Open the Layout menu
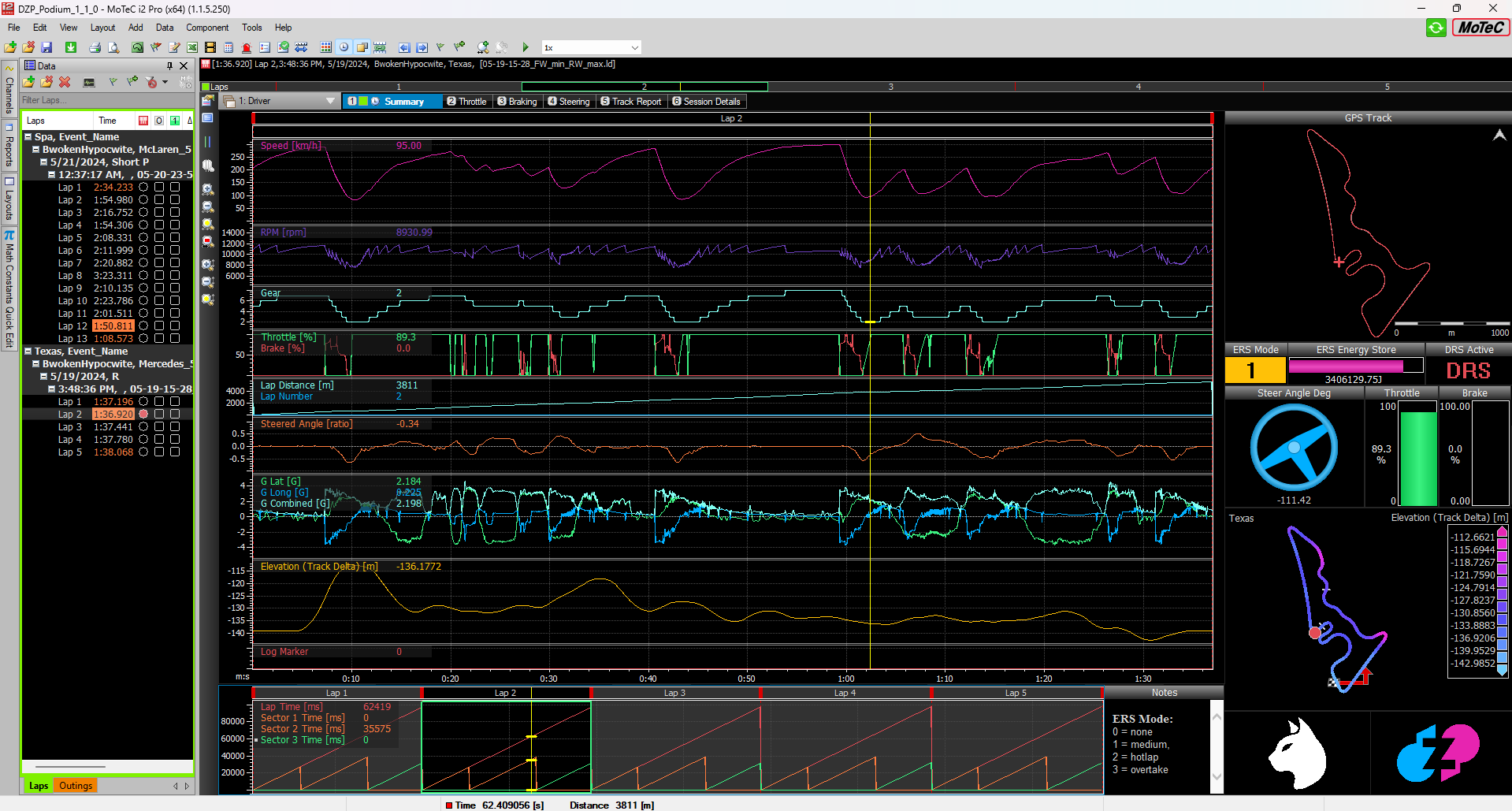 coord(102,28)
